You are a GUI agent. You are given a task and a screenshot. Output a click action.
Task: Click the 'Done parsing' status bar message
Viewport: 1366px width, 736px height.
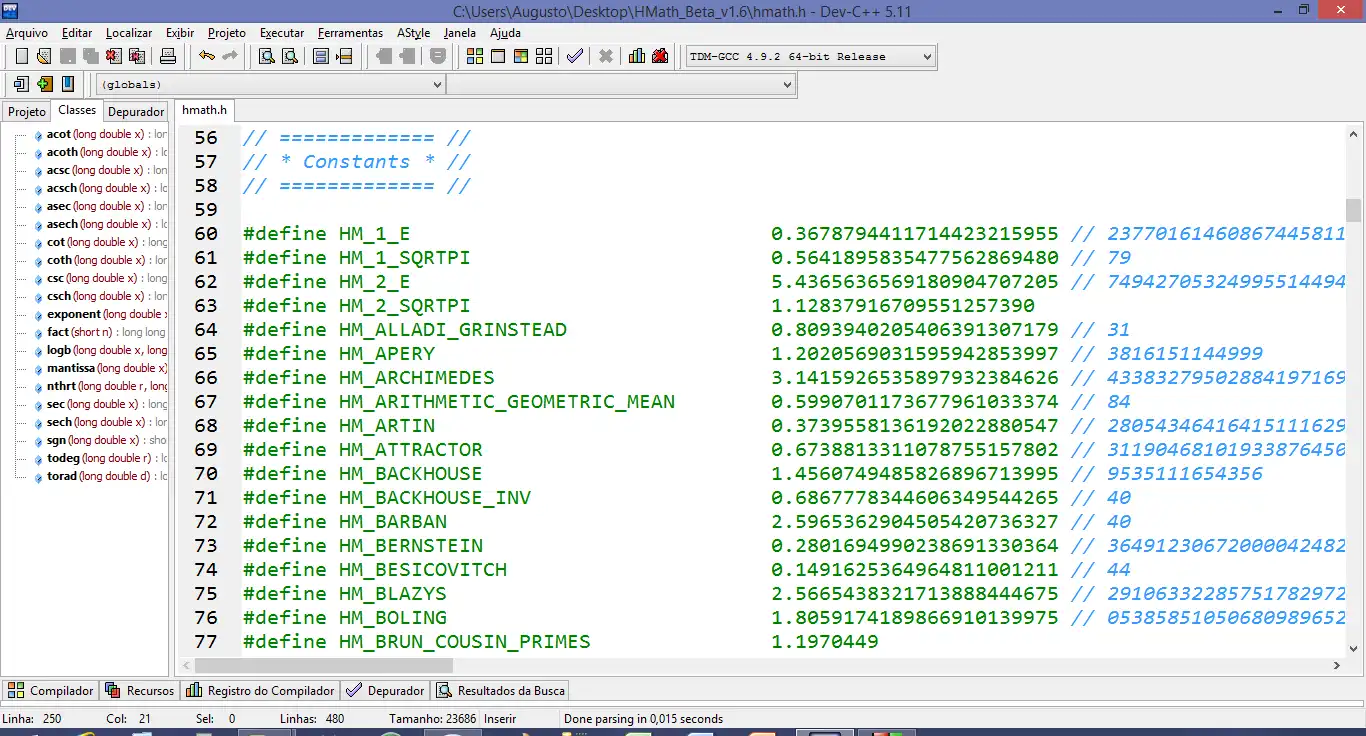pyautogui.click(x=643, y=719)
